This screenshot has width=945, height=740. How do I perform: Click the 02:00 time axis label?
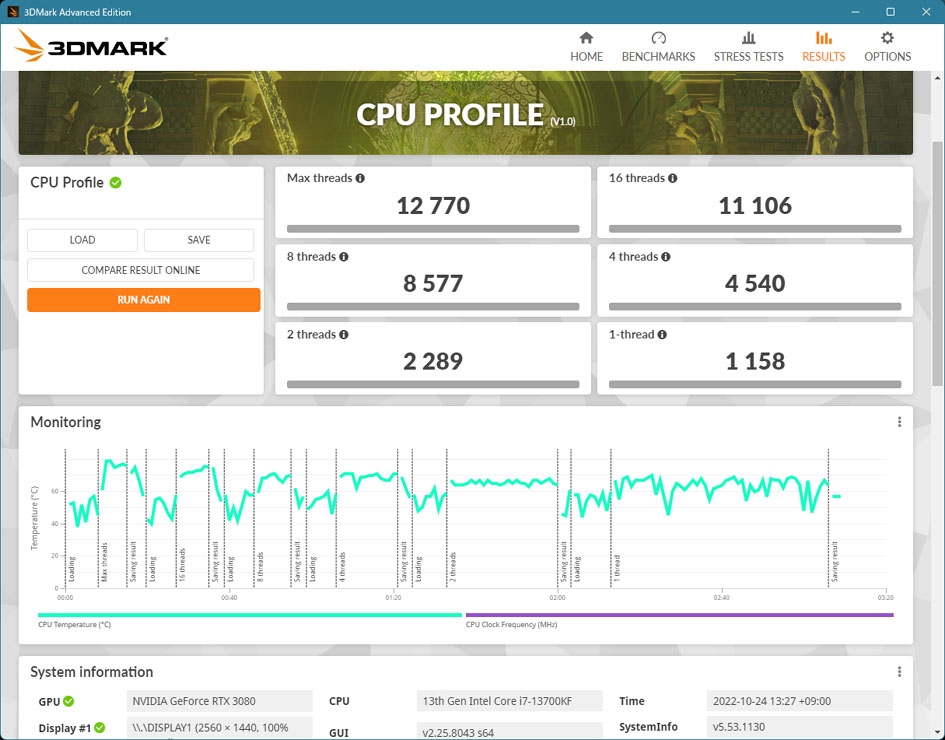557,597
